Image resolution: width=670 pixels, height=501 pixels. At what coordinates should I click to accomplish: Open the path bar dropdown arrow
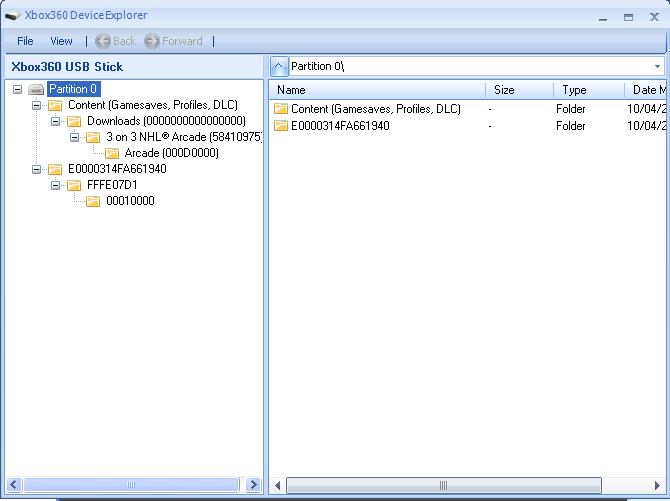click(657, 66)
